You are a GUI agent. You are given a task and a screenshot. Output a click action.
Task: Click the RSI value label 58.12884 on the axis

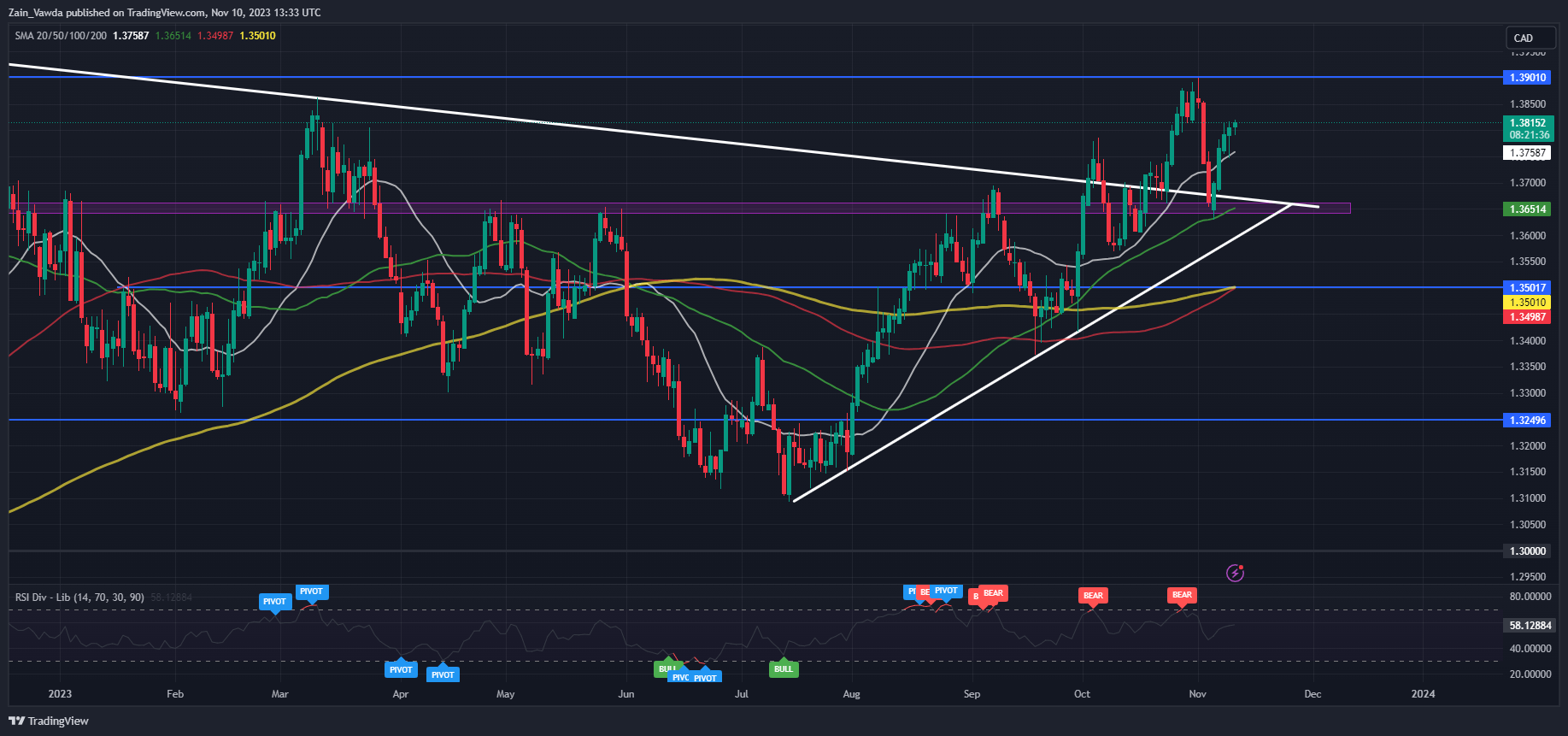(x=1528, y=625)
